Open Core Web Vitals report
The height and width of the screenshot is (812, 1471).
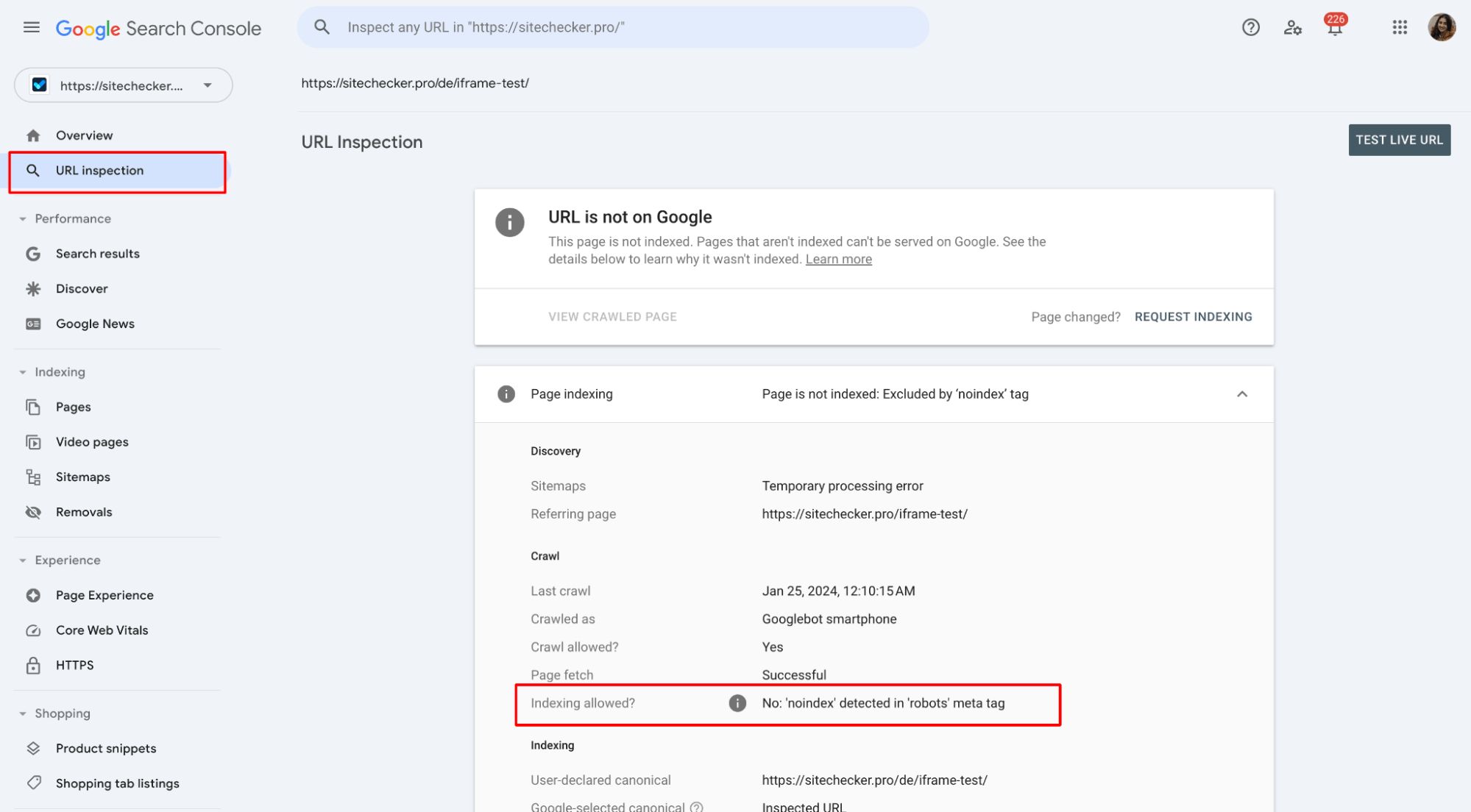[x=102, y=630]
